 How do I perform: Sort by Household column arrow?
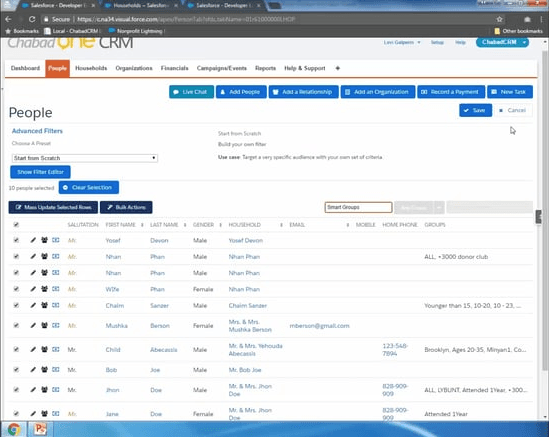(282, 225)
